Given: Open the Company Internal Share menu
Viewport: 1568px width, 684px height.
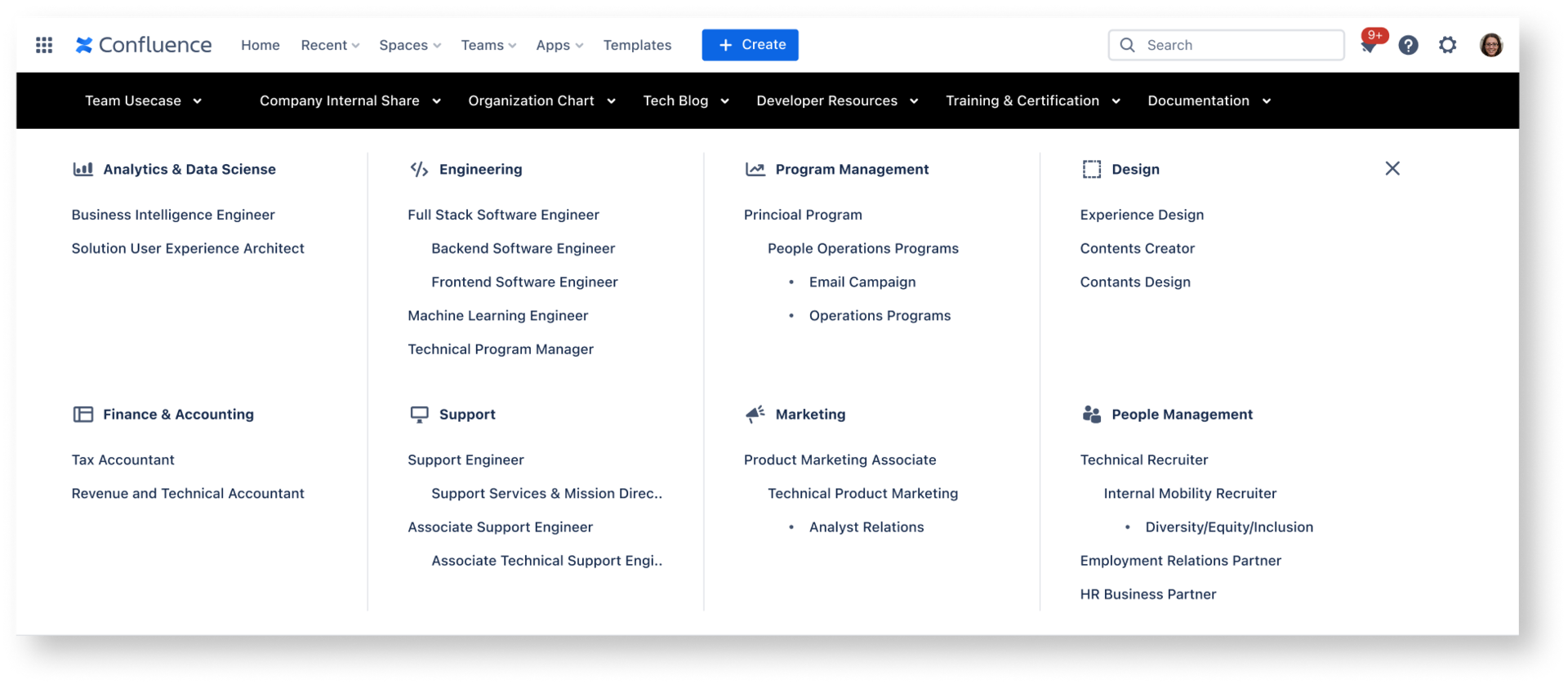Looking at the screenshot, I should (350, 100).
